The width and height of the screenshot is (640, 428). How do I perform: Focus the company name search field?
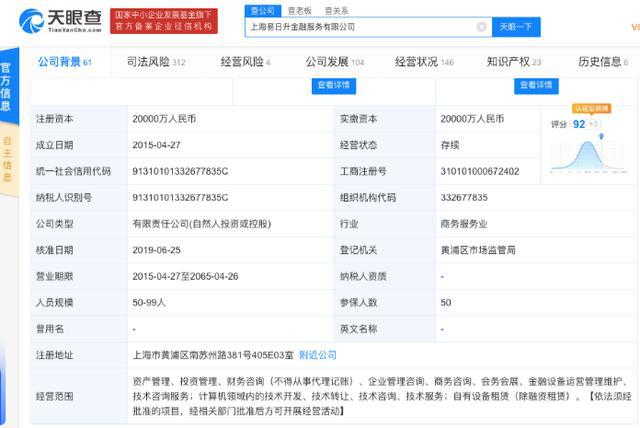[x=361, y=27]
